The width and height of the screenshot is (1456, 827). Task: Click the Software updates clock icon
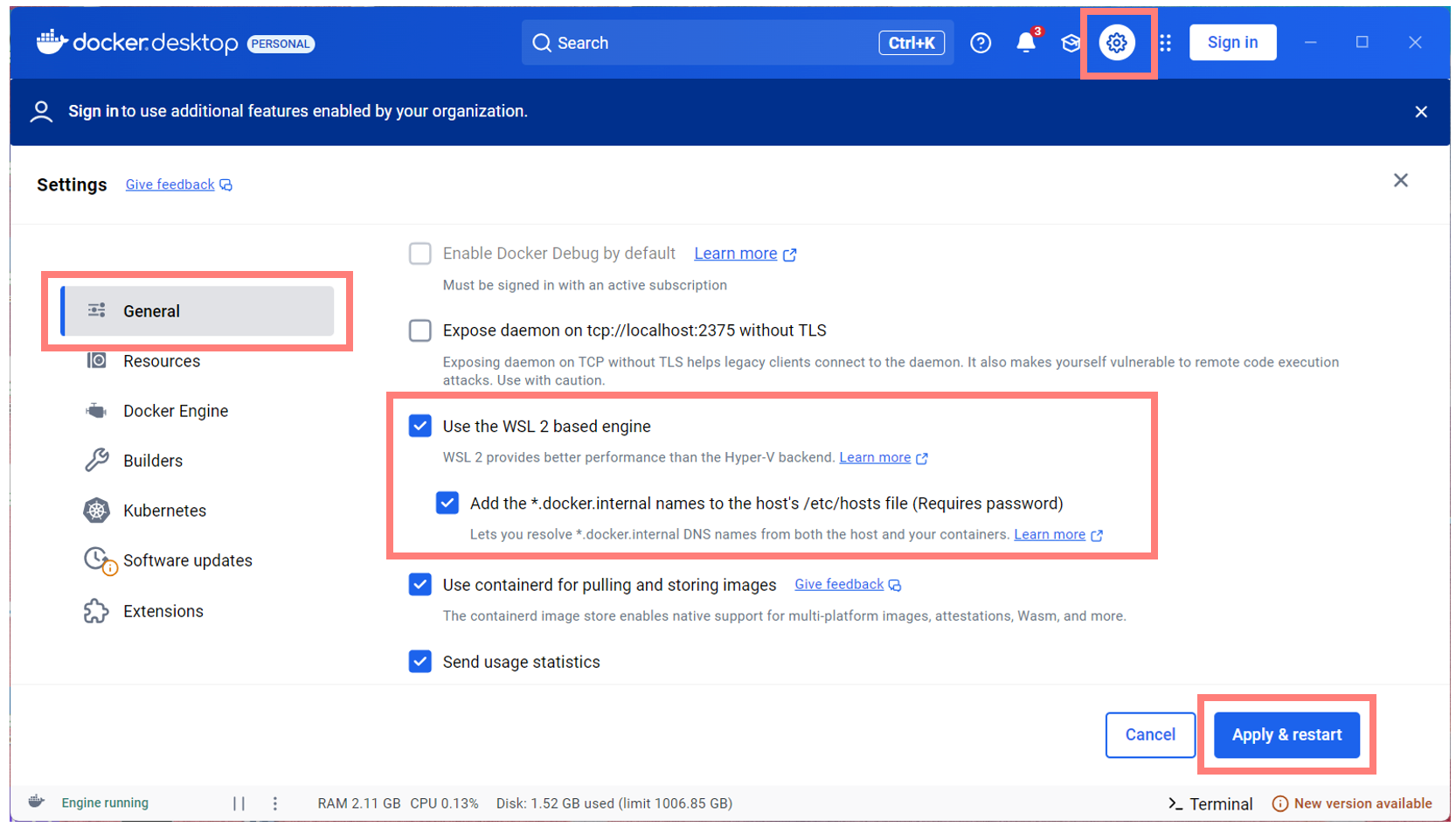[98, 560]
